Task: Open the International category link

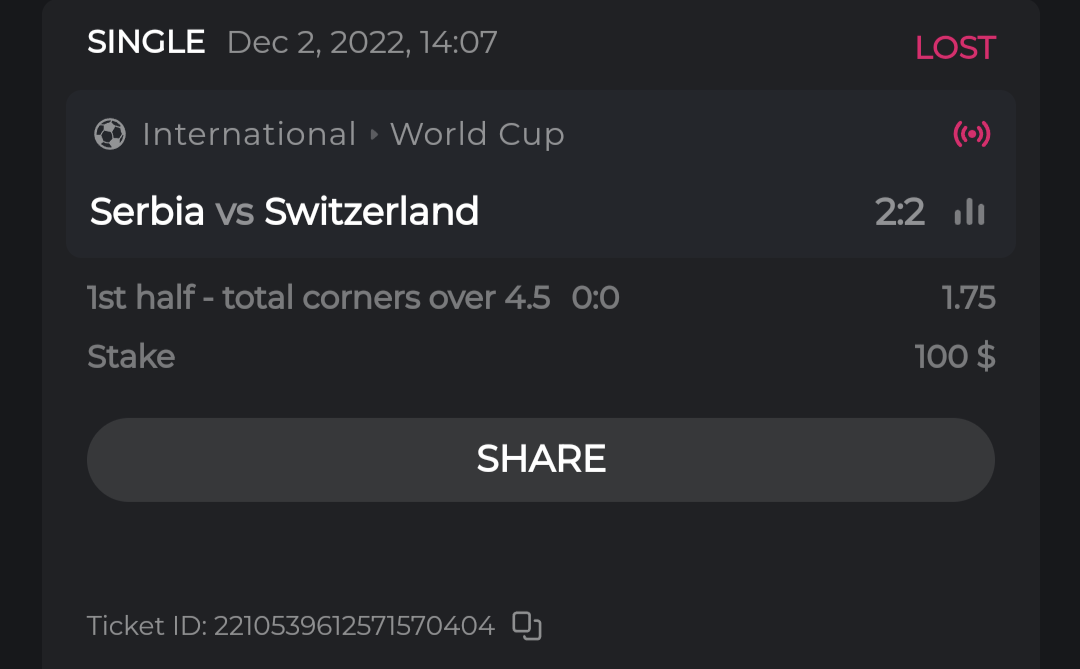Action: [249, 134]
